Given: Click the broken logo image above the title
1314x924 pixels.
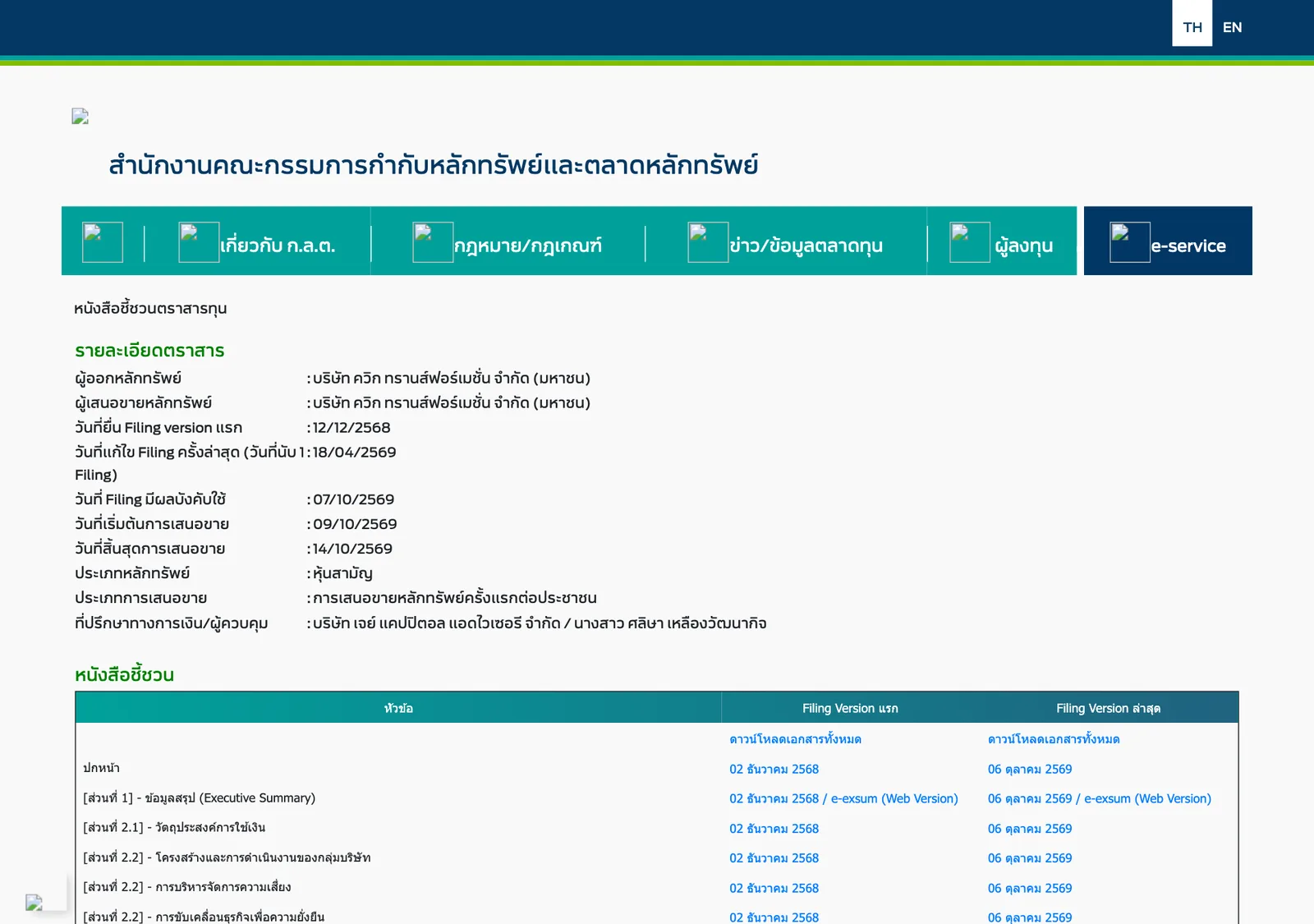Looking at the screenshot, I should pos(80,117).
